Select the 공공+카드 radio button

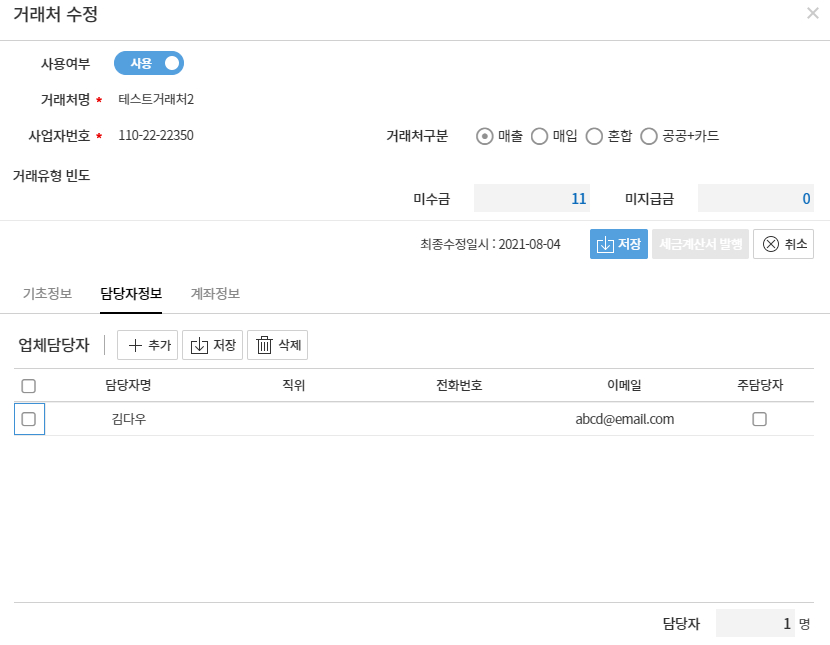[649, 136]
